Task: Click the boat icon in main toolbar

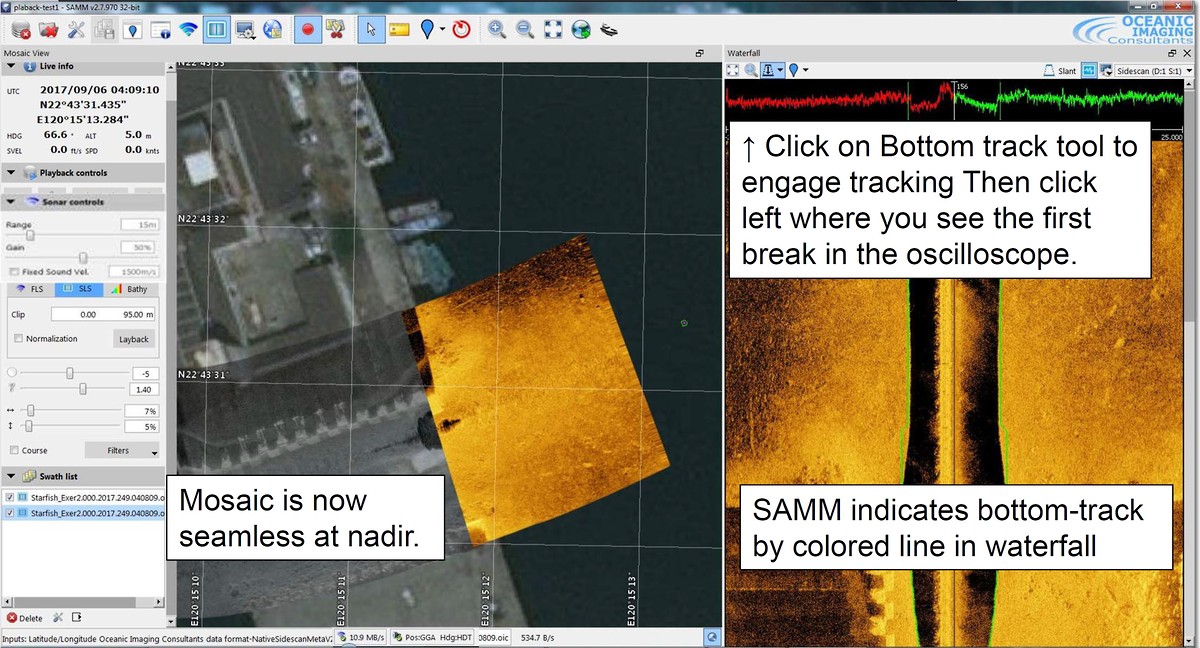Action: (609, 29)
